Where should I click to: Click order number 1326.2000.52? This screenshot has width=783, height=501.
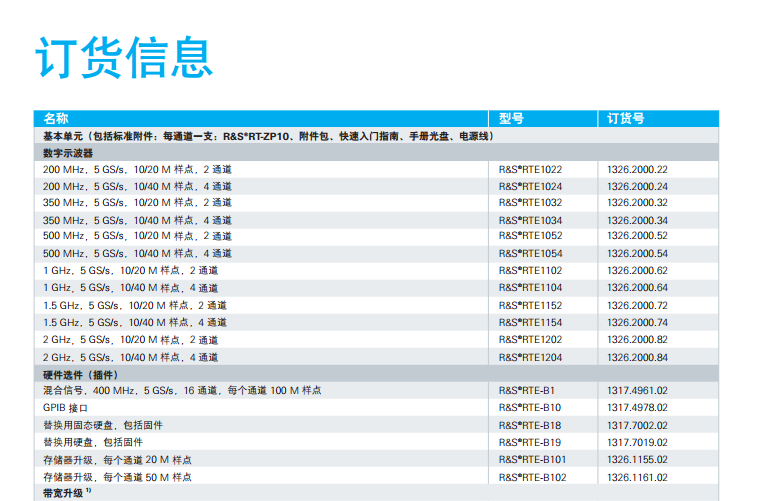(x=637, y=236)
